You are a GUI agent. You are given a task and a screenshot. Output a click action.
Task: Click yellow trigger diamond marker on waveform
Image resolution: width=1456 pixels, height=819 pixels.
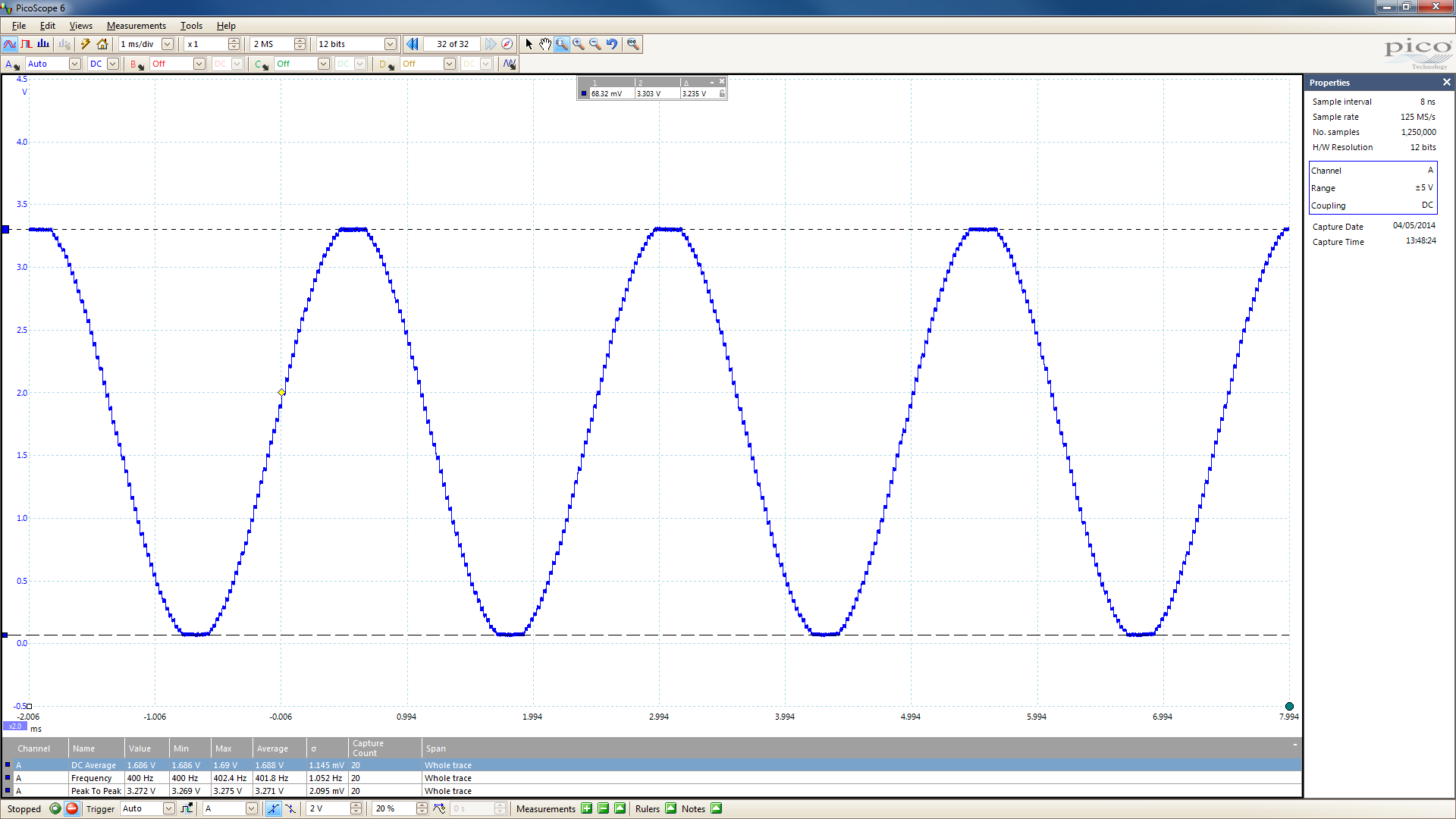point(281,392)
